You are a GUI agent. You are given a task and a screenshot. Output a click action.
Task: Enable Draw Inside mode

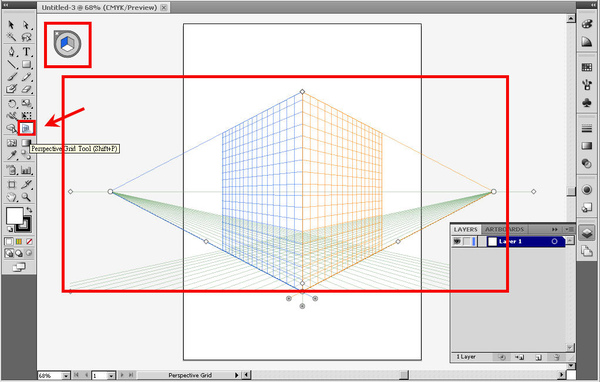(29, 253)
